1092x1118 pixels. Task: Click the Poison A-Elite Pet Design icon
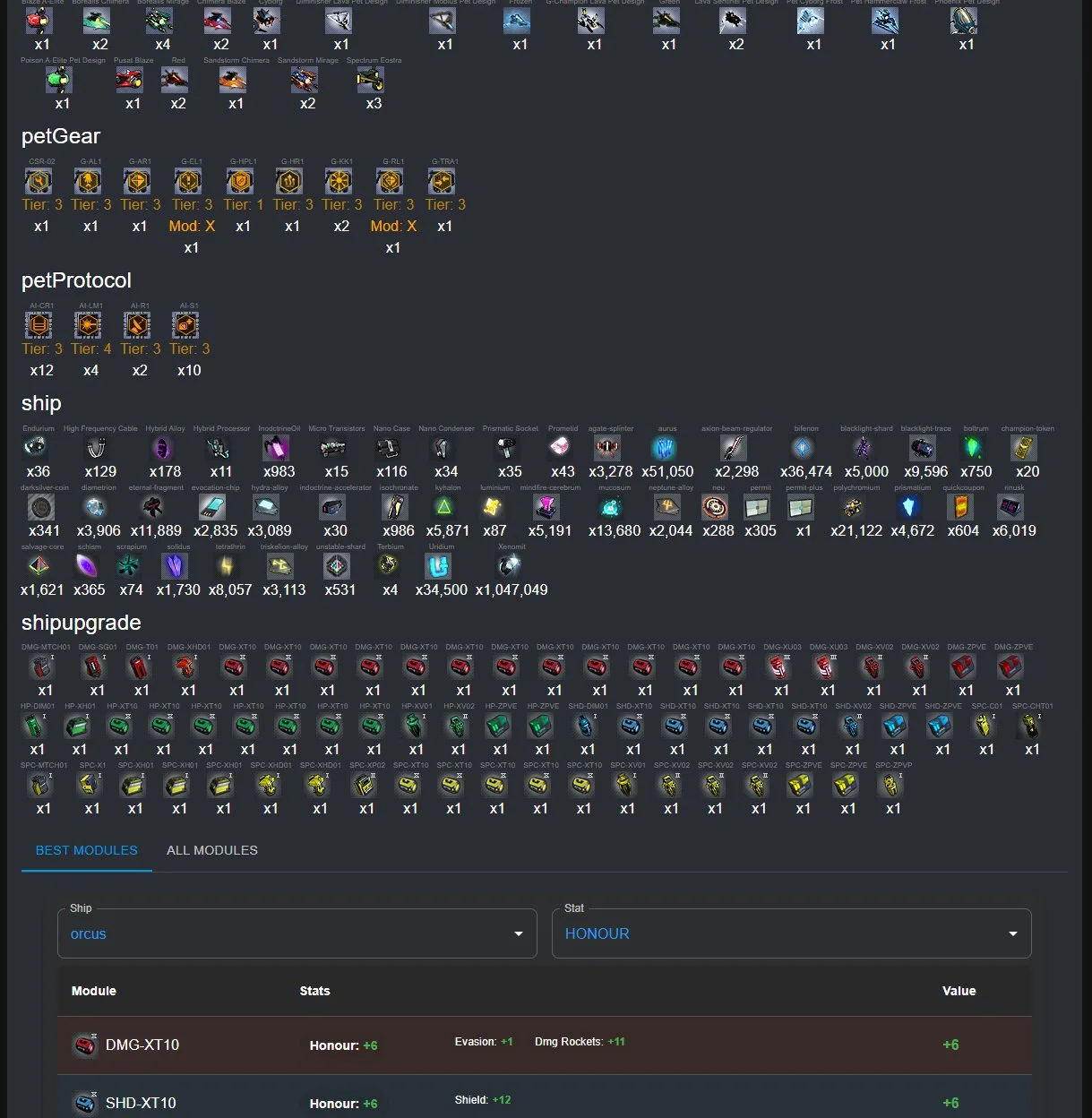pos(59,80)
